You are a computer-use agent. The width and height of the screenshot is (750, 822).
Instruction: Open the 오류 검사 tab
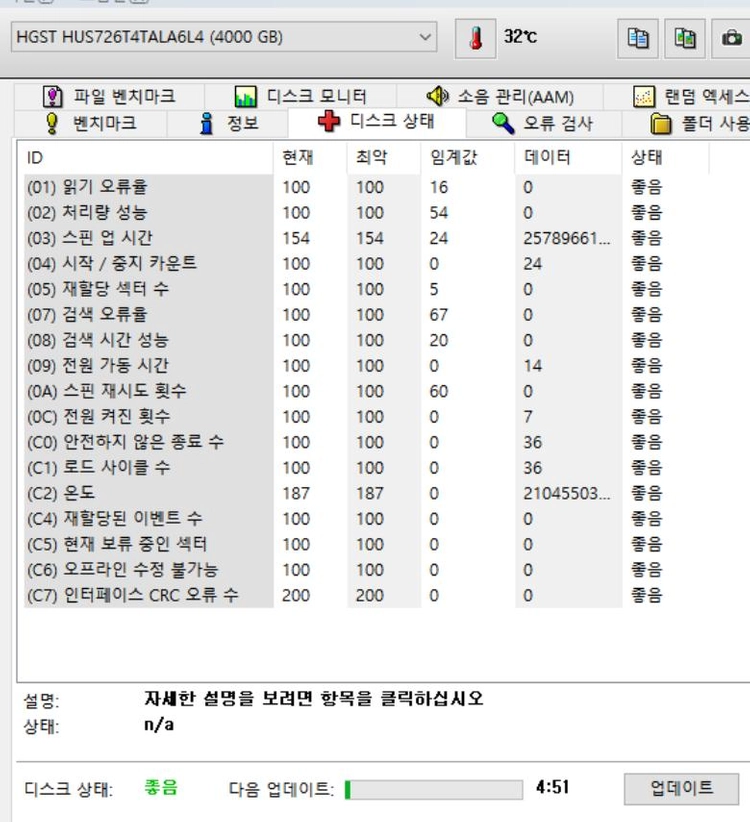coord(543,123)
